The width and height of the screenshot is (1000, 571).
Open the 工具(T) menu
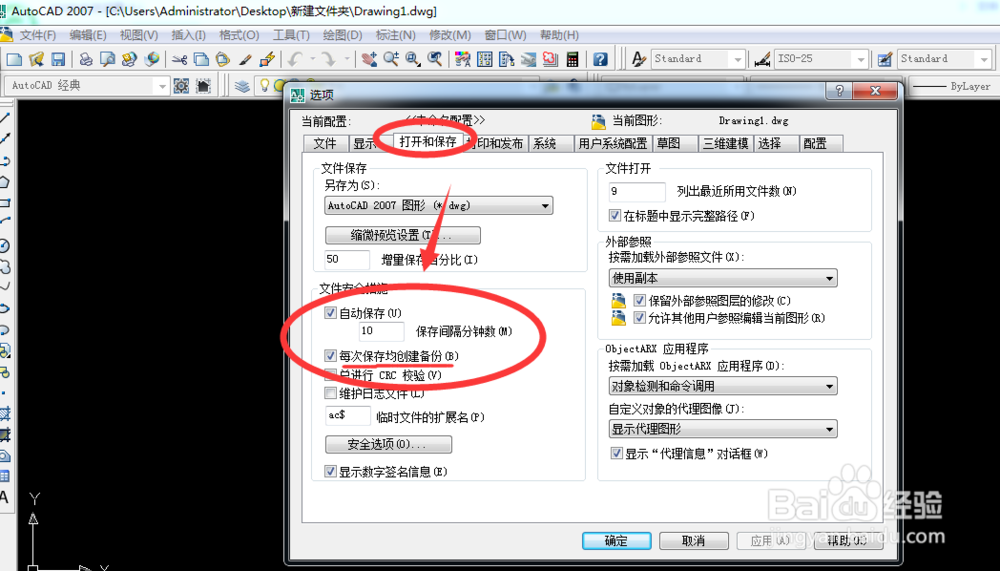pos(291,35)
